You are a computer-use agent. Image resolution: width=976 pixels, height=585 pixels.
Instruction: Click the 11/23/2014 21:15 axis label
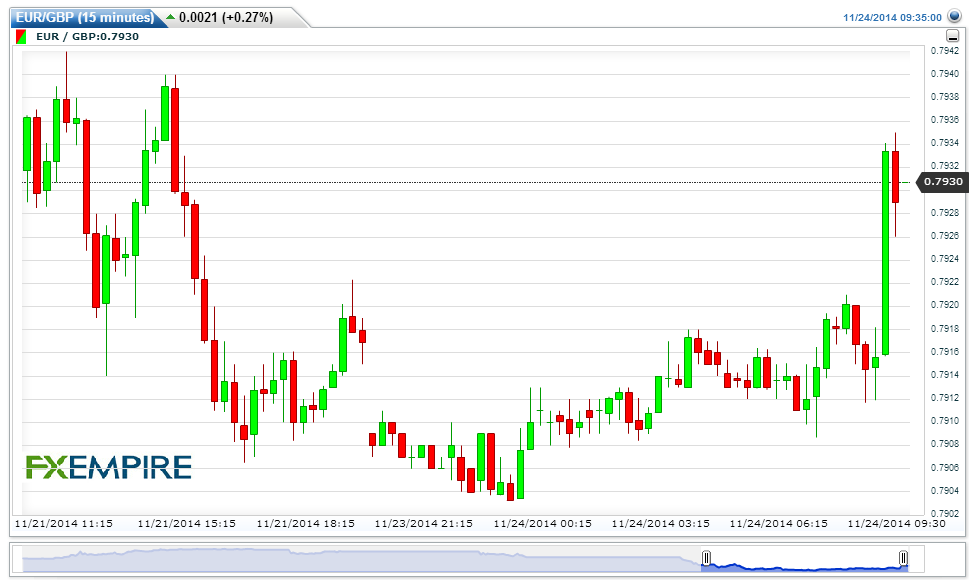click(424, 523)
